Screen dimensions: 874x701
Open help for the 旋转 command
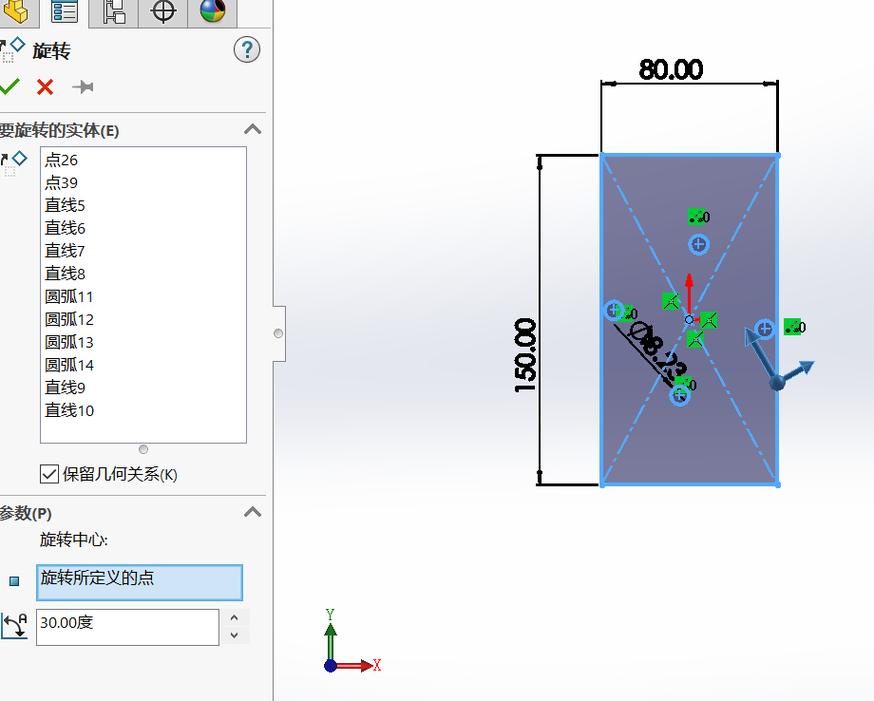tap(246, 49)
